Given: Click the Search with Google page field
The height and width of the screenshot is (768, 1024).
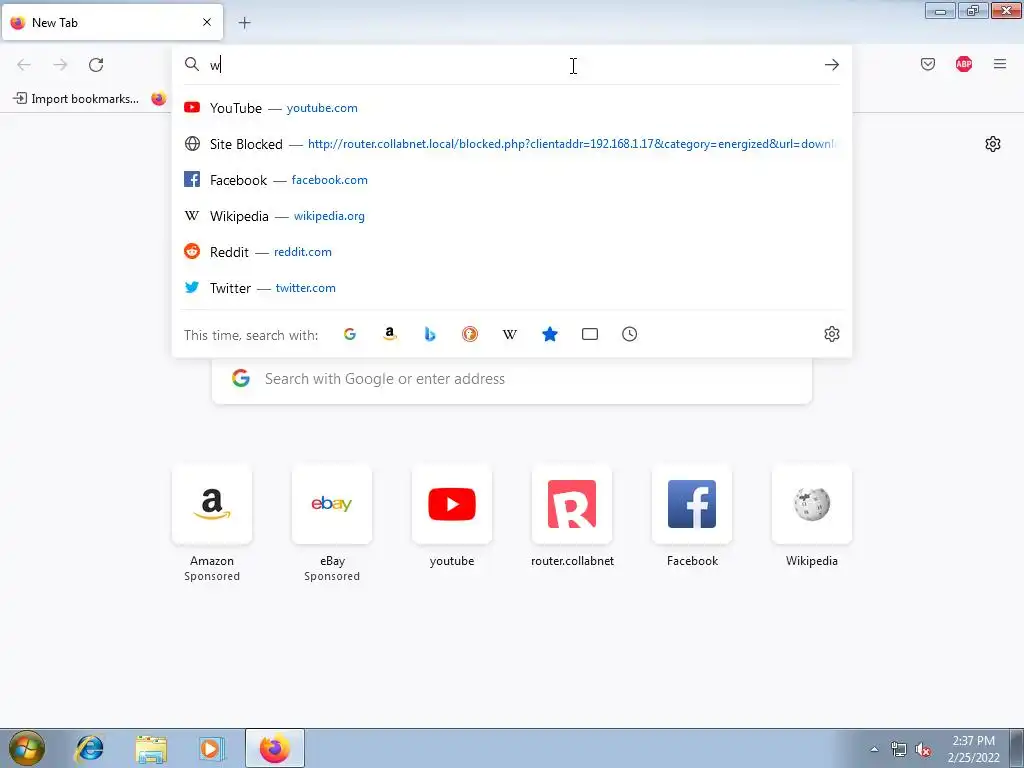Looking at the screenshot, I should coord(511,379).
